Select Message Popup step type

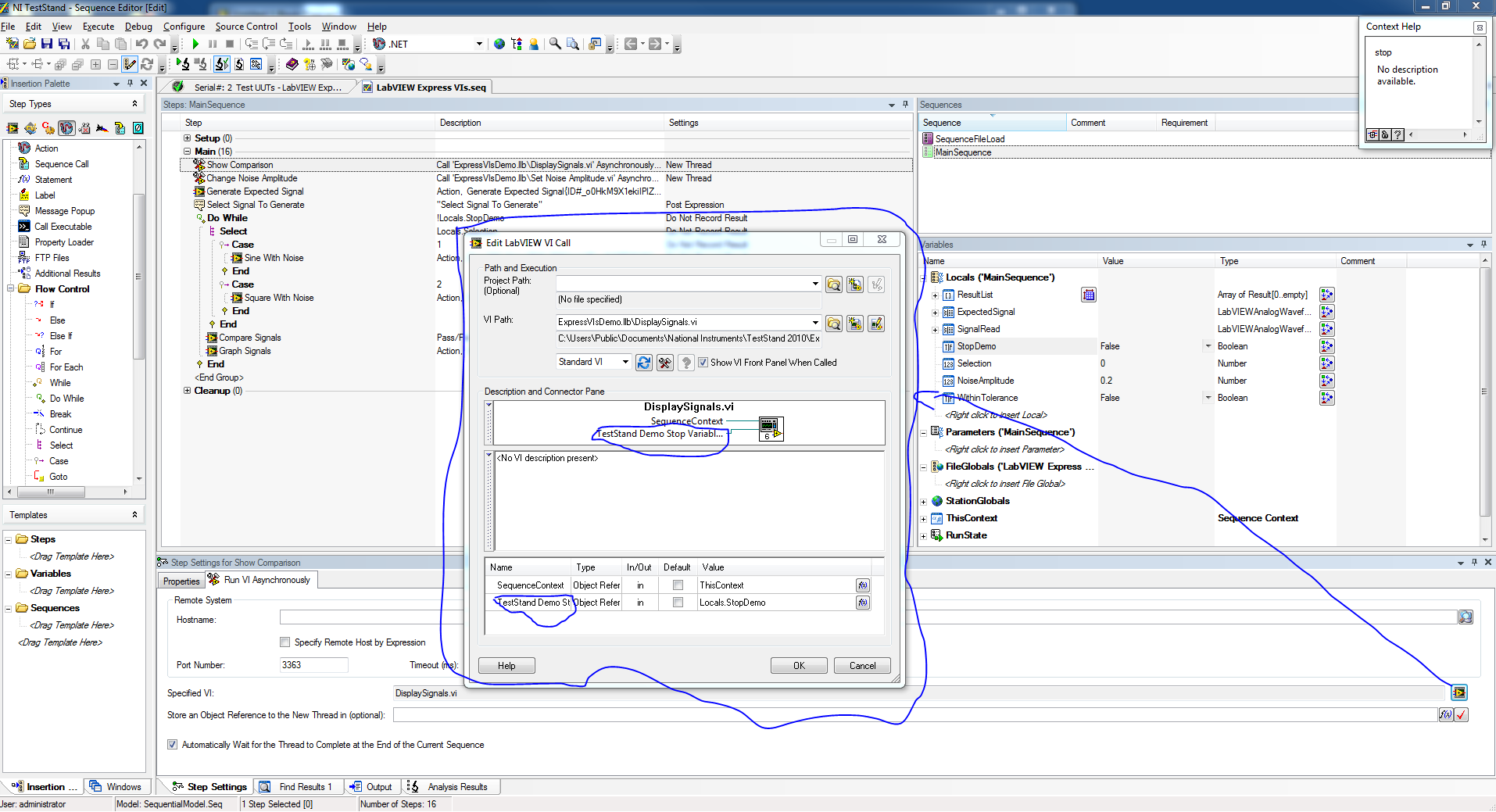(64, 211)
